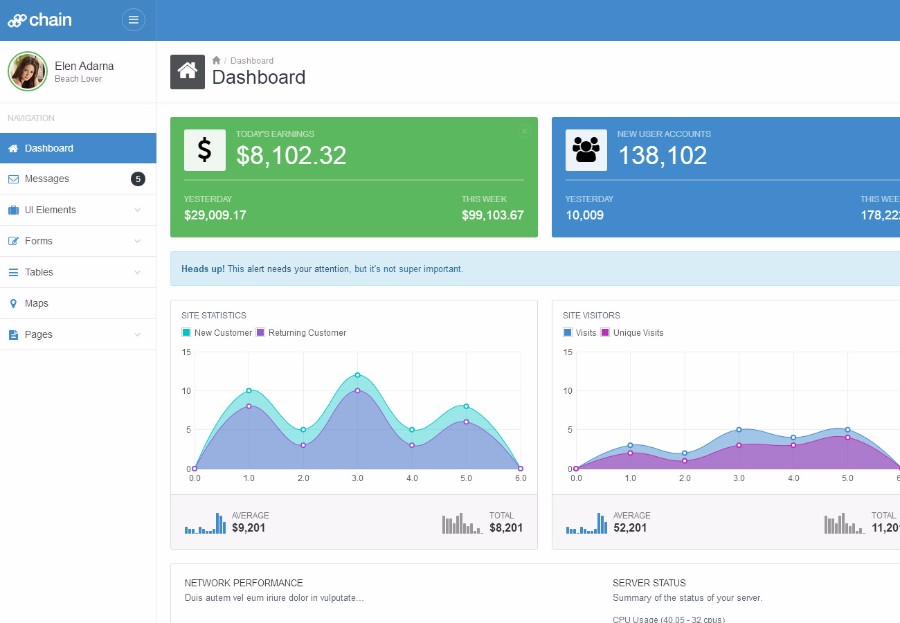The height and width of the screenshot is (623, 900).
Task: Toggle Unique Visits legend swatch
Action: pyautogui.click(x=604, y=332)
